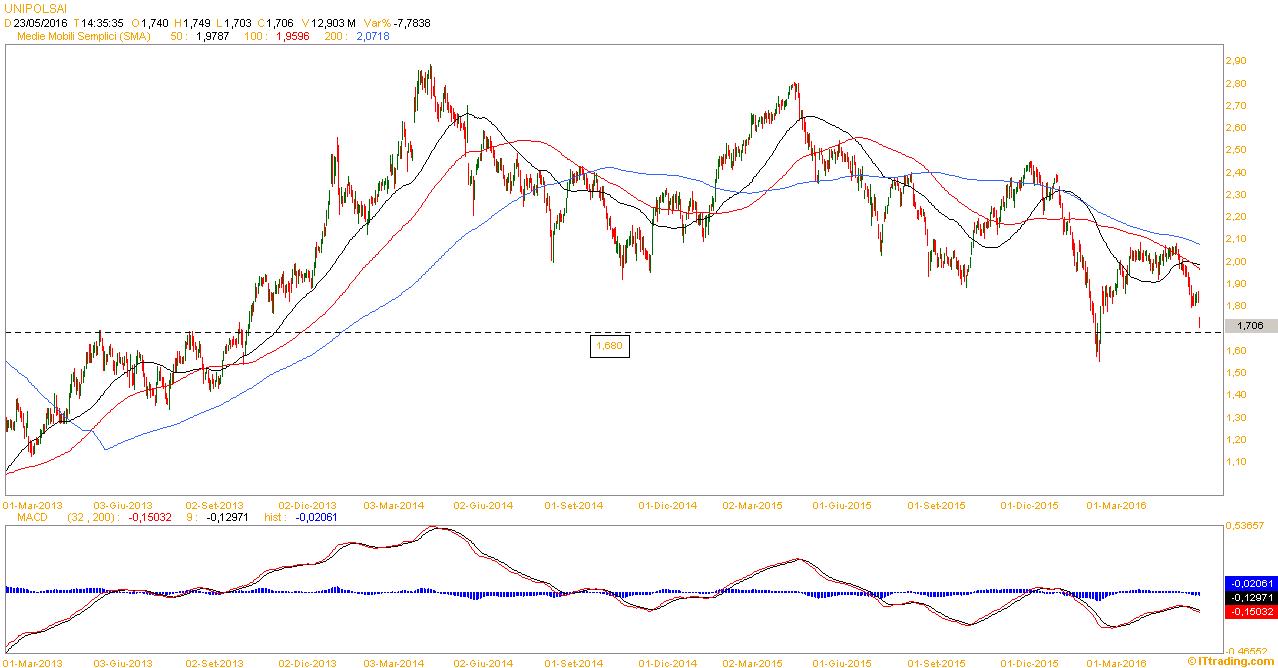The width and height of the screenshot is (1278, 668).
Task: Click the SMA 50 value 1,9787
Action: [x=196, y=36]
